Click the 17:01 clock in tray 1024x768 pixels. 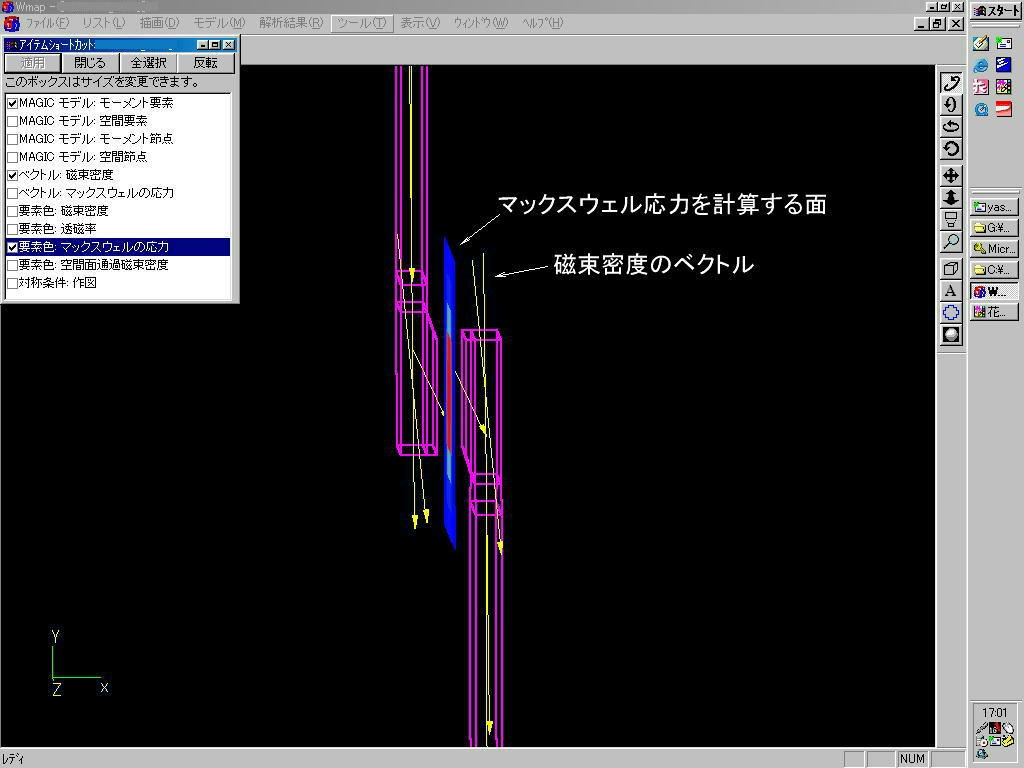click(994, 712)
